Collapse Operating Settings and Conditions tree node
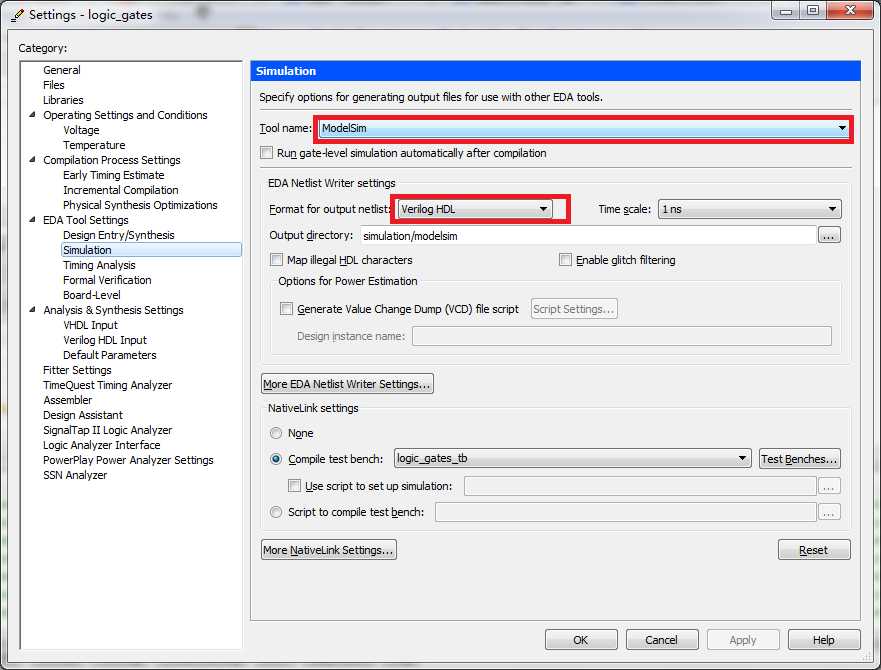The image size is (881, 670). (33, 115)
